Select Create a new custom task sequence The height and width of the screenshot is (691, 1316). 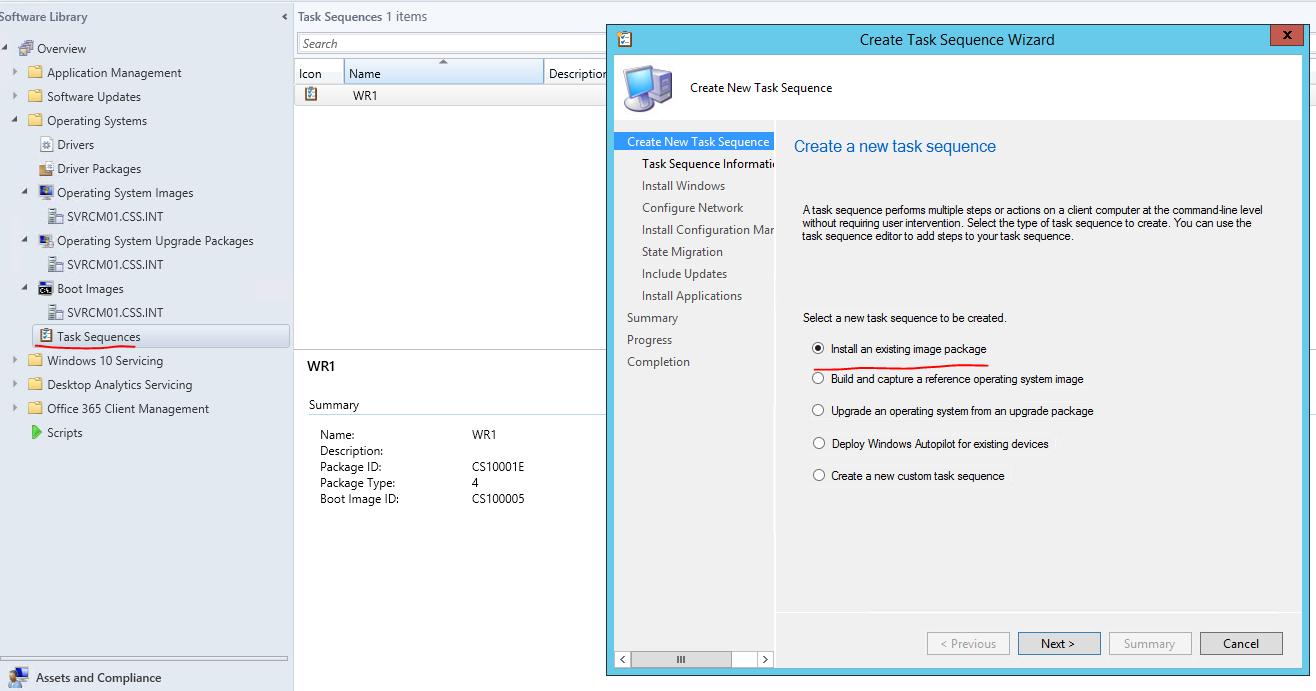[x=818, y=475]
